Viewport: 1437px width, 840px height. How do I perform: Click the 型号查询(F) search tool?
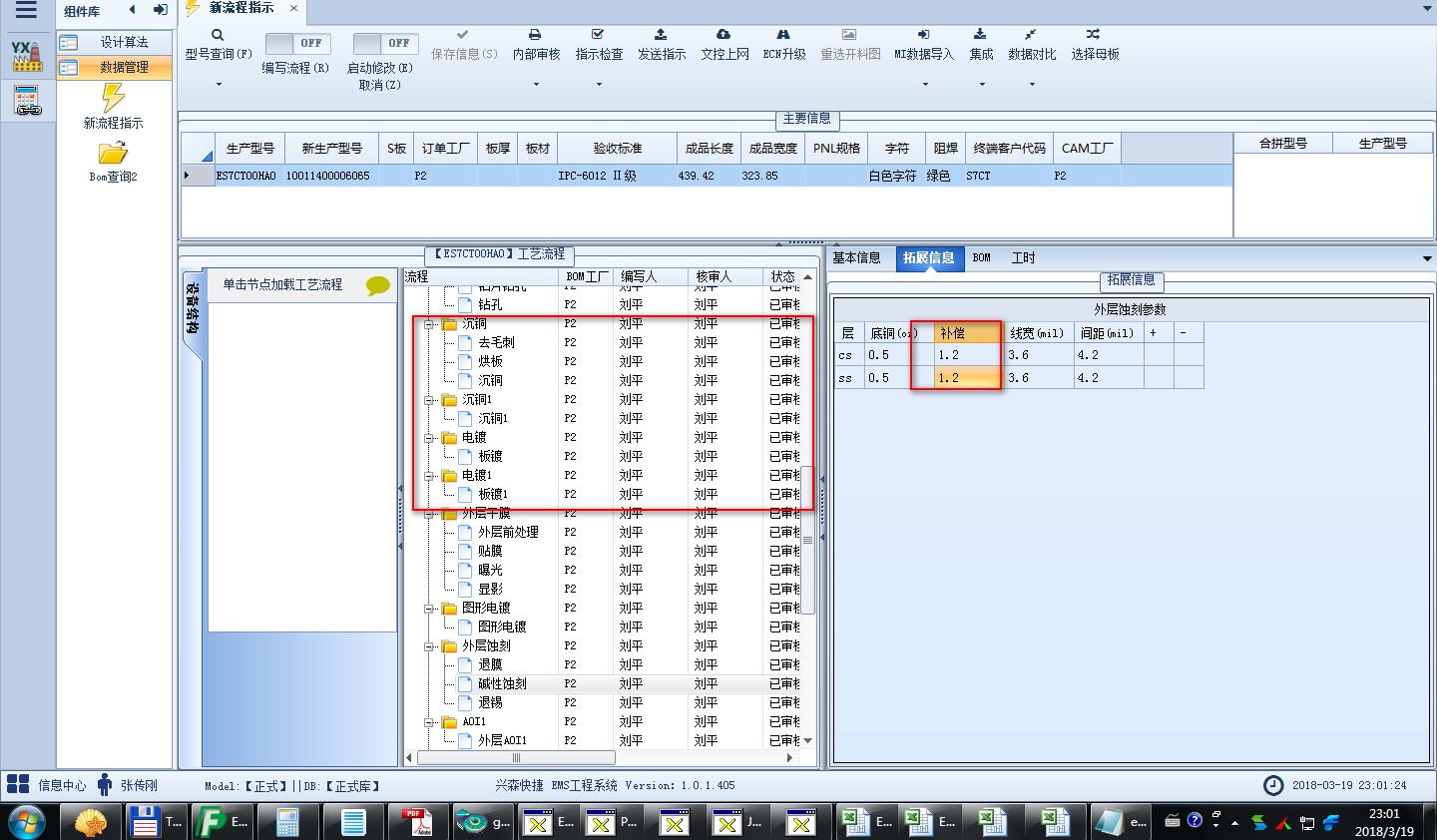tap(218, 45)
